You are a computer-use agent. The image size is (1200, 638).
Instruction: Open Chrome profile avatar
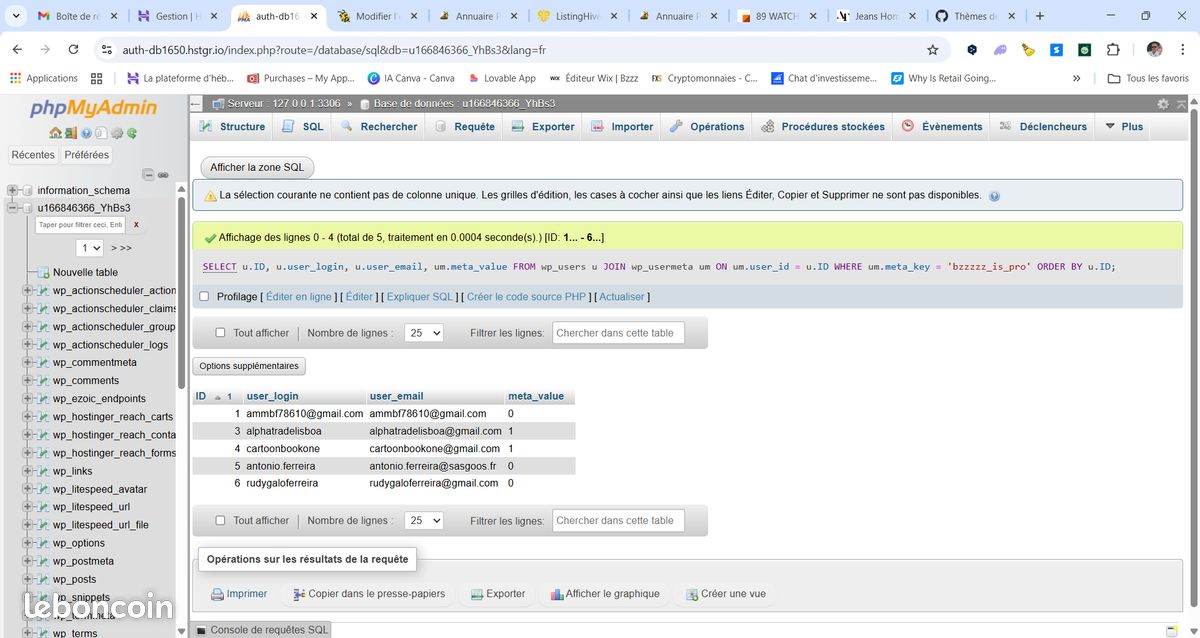[x=1155, y=49]
